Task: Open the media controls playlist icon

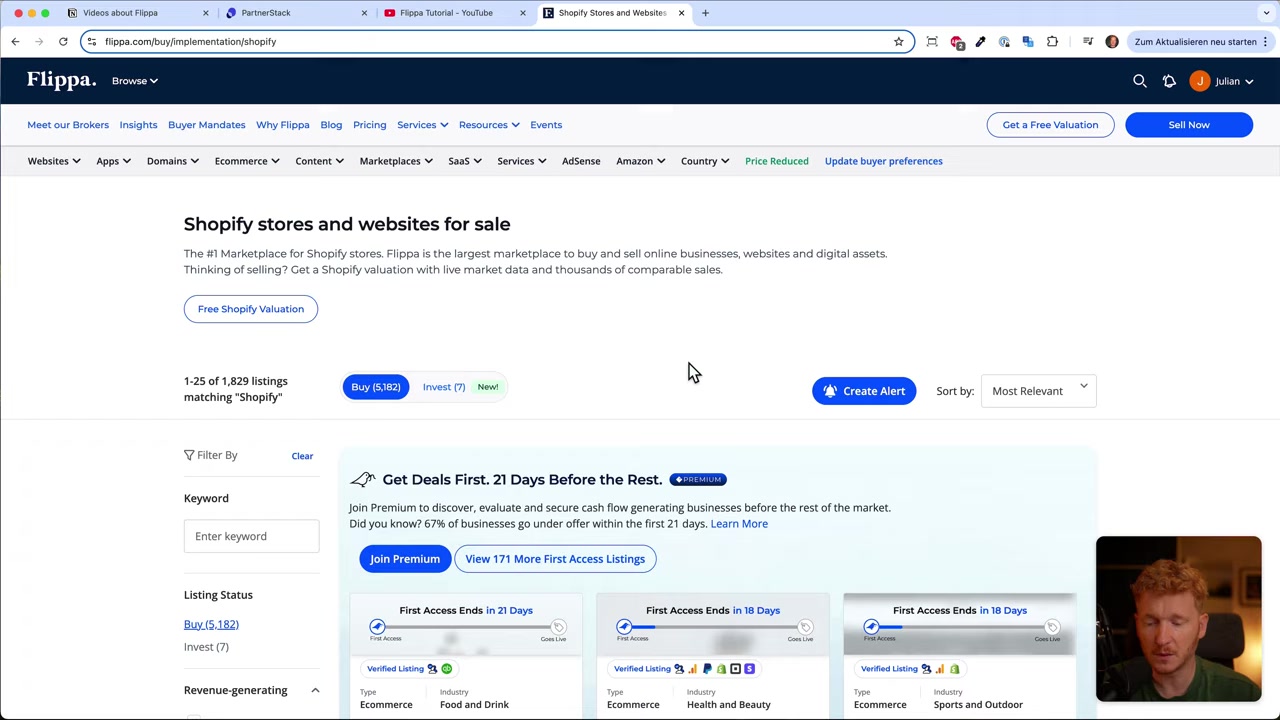Action: (x=1088, y=41)
